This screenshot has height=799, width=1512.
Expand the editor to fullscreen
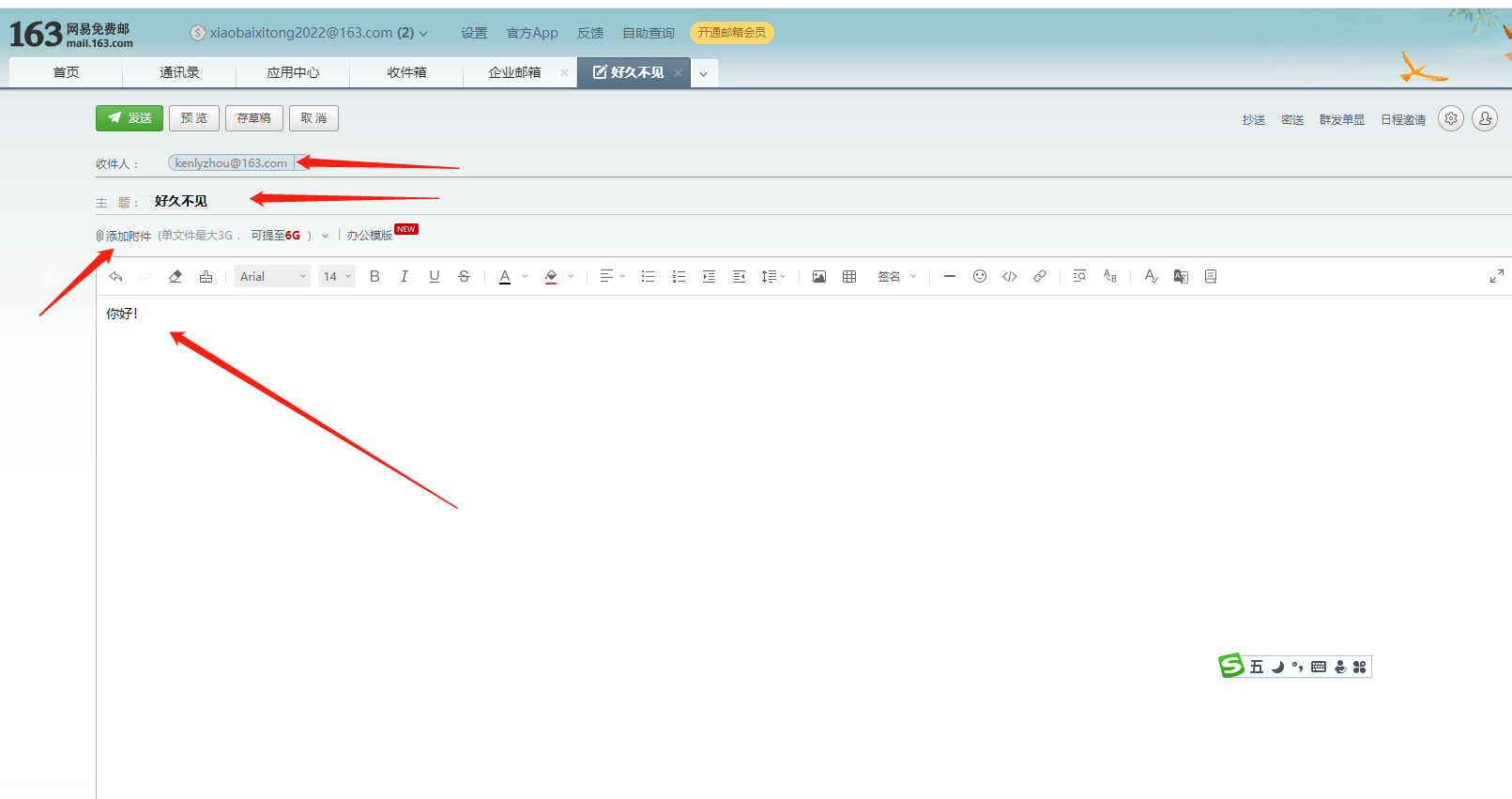point(1496,276)
